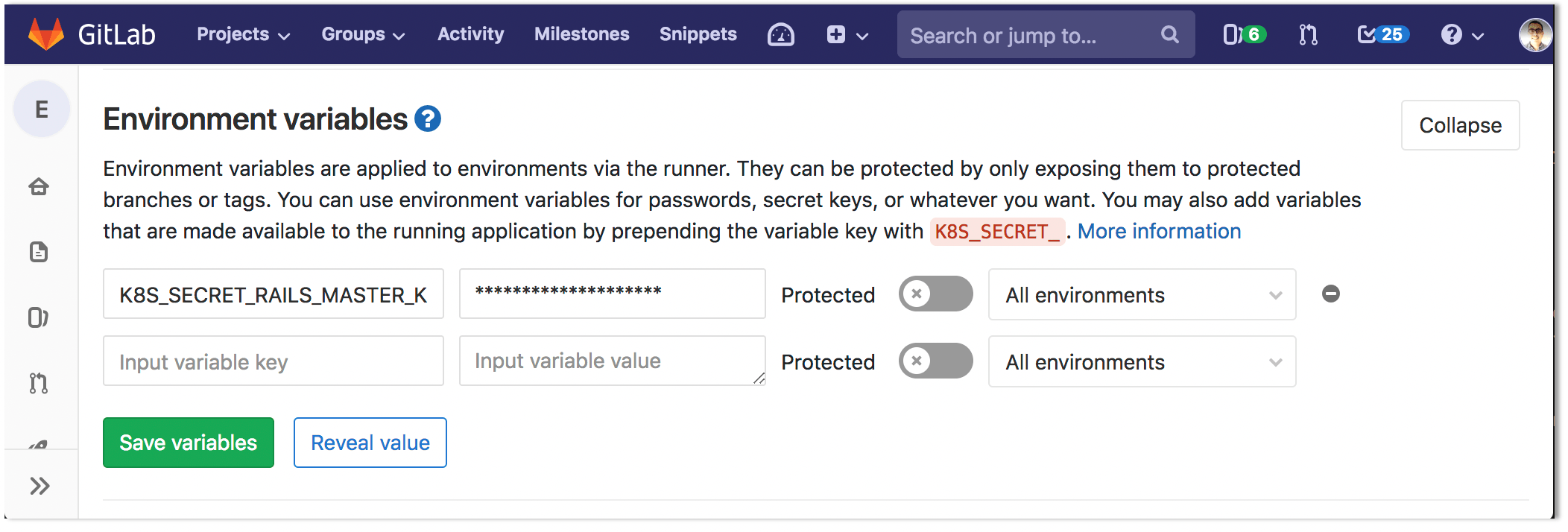This screenshot has height=532, width=1568.
Task: Open Project overview home icon in sidebar
Action: click(39, 186)
